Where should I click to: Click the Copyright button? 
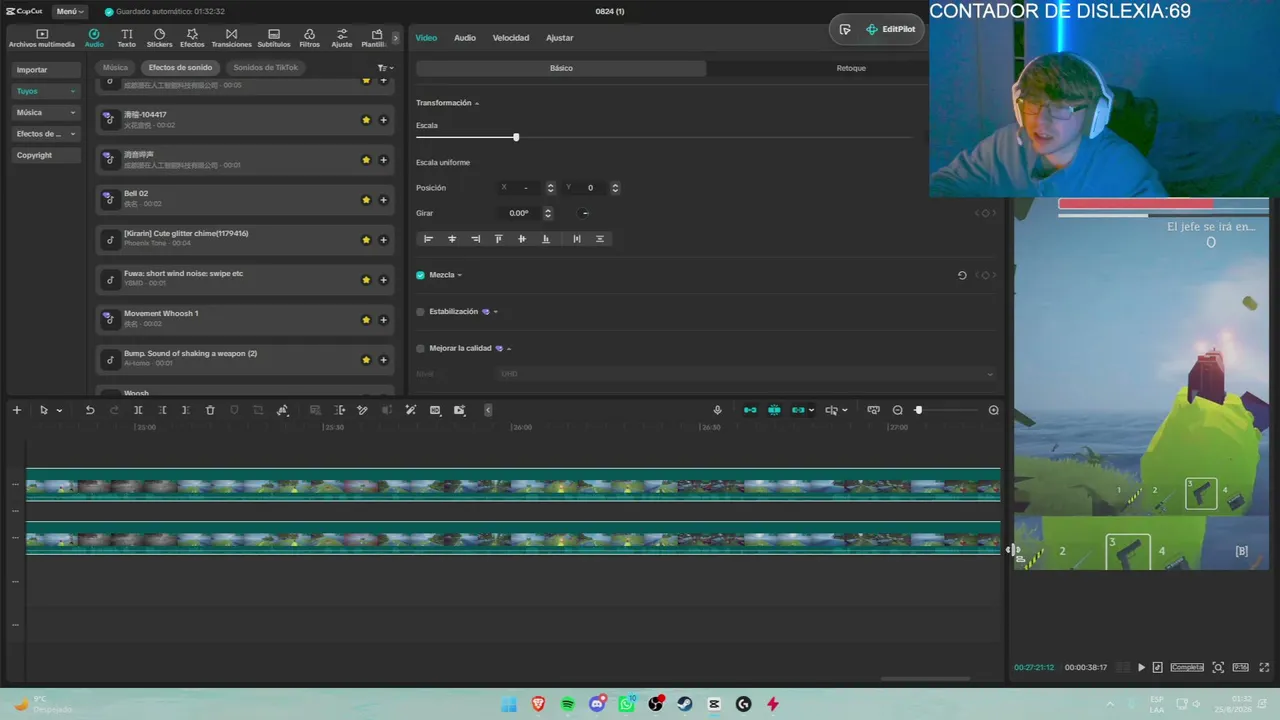click(x=46, y=155)
